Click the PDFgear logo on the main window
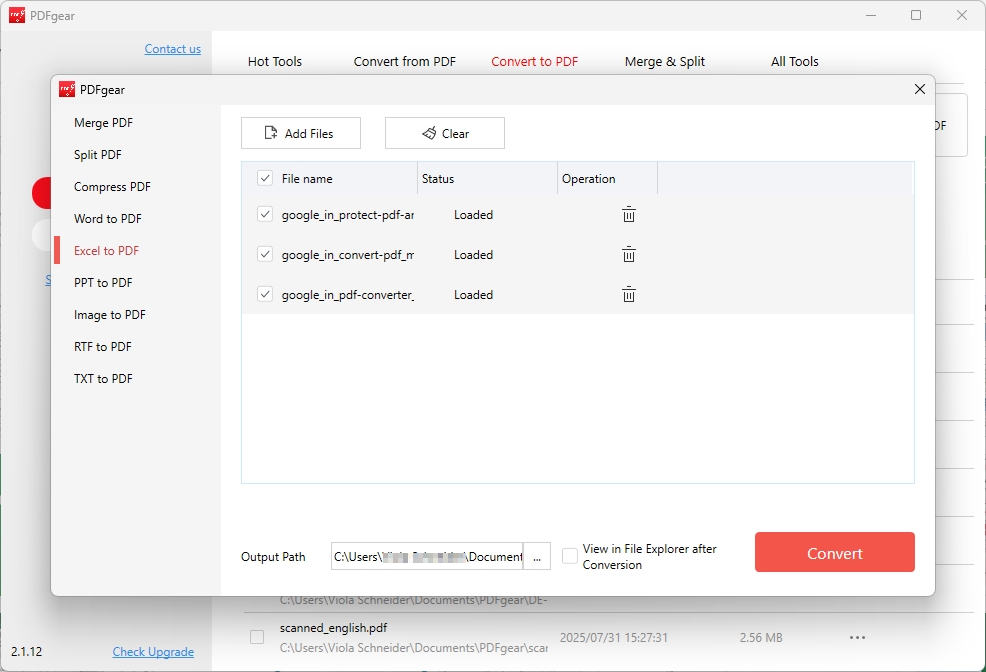Viewport: 986px width, 672px height. point(16,15)
